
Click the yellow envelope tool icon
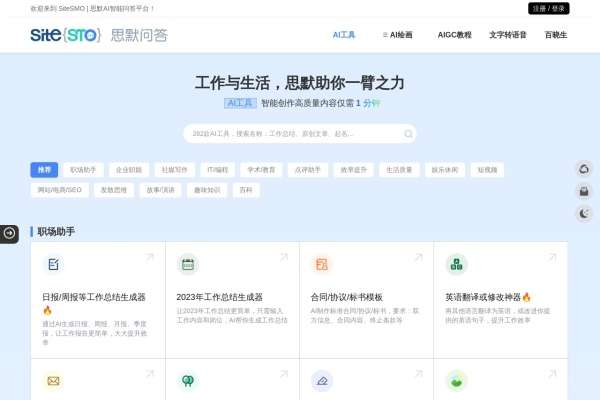[54, 381]
